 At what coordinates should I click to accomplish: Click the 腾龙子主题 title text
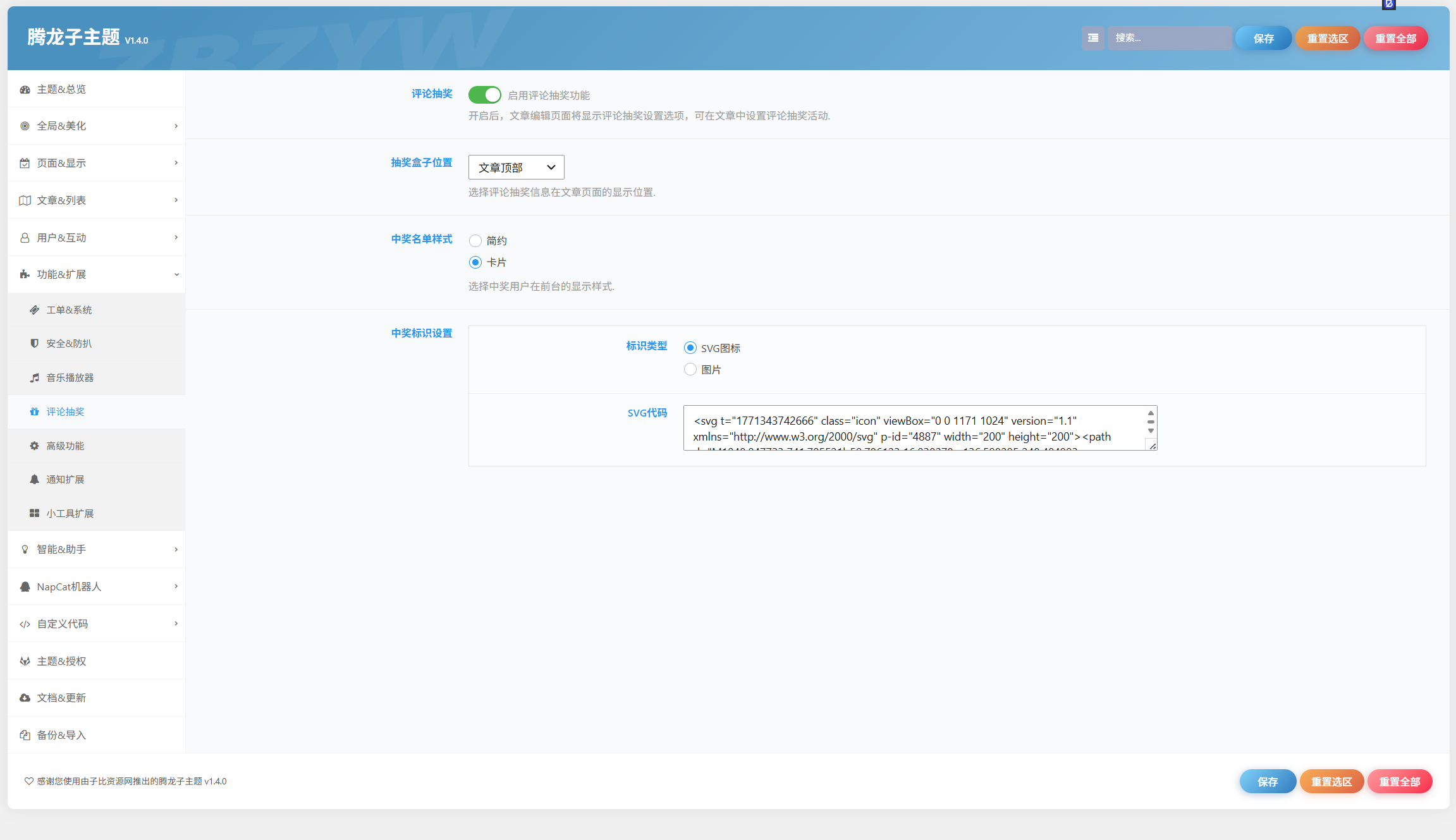pyautogui.click(x=73, y=37)
